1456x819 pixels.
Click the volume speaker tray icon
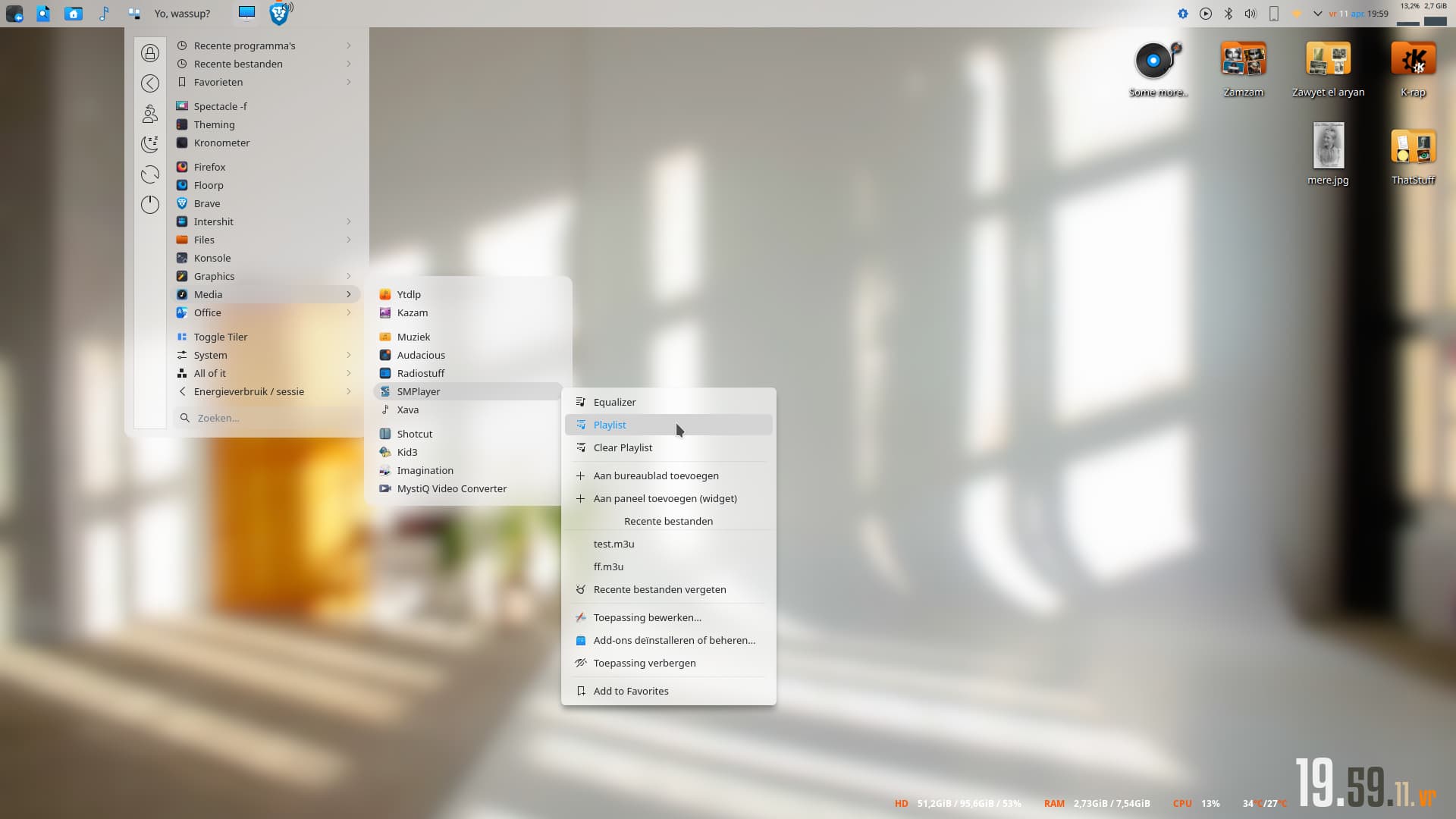pos(1250,14)
